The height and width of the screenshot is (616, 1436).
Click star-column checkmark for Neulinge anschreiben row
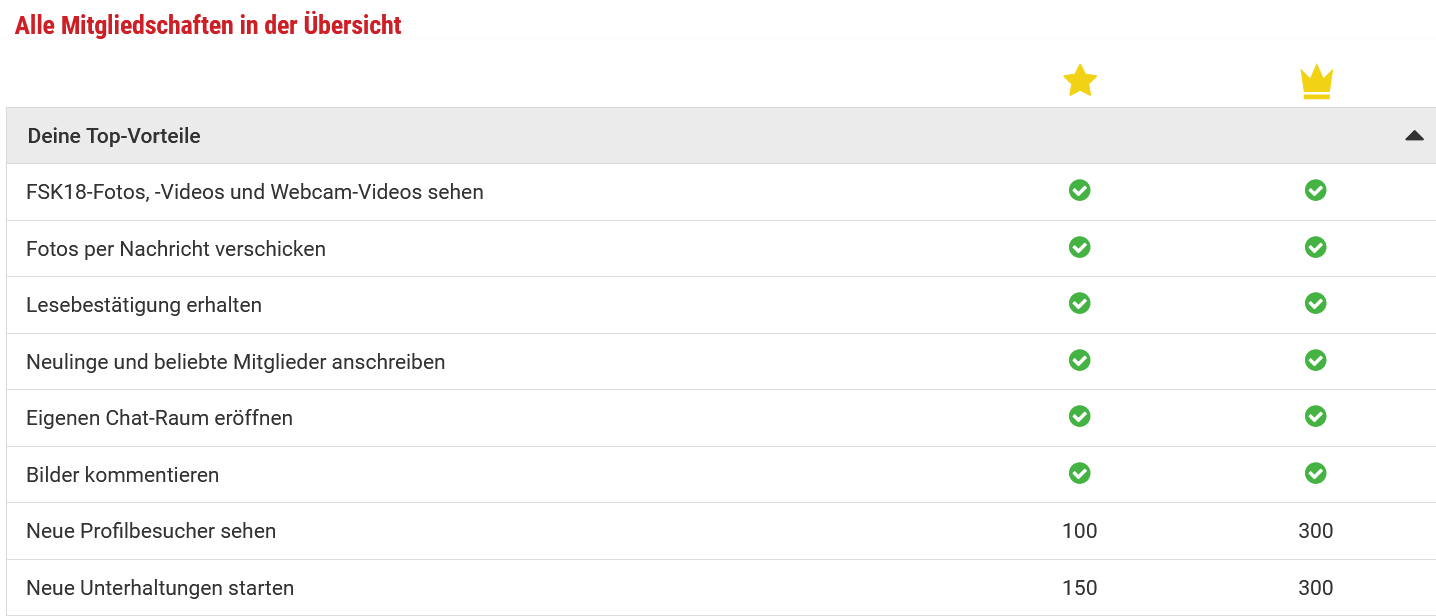click(1080, 360)
